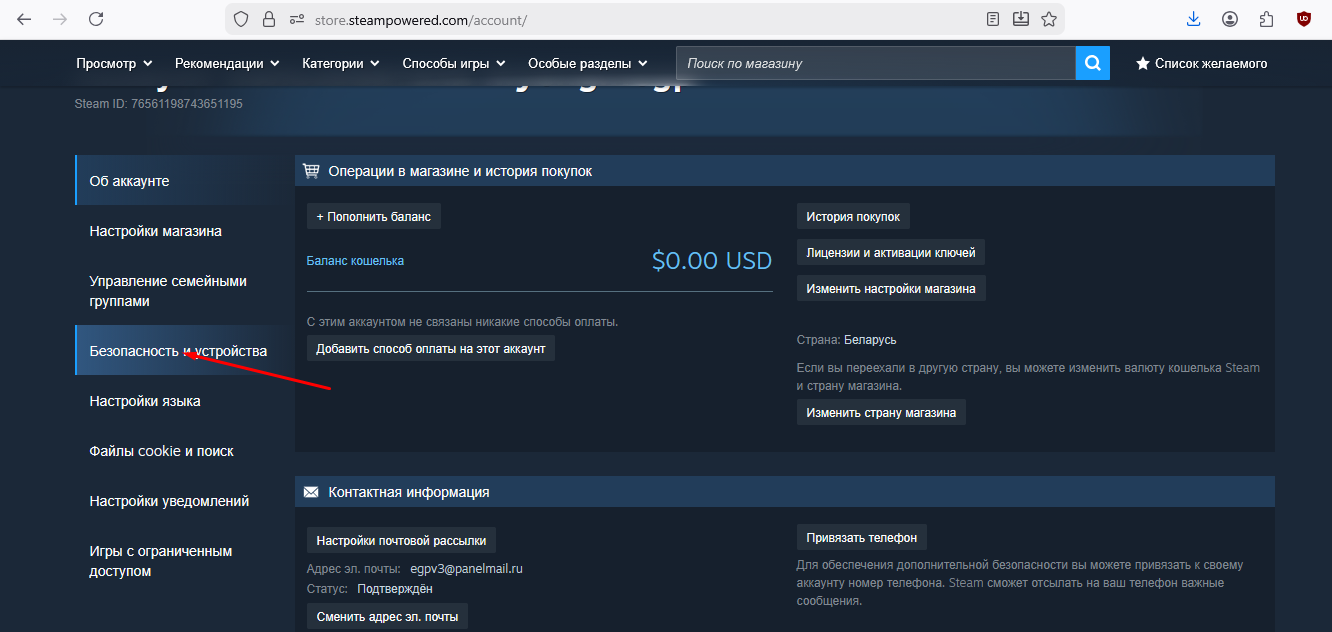Expand the Категории dropdown menu
The height and width of the screenshot is (632, 1332).
(340, 63)
